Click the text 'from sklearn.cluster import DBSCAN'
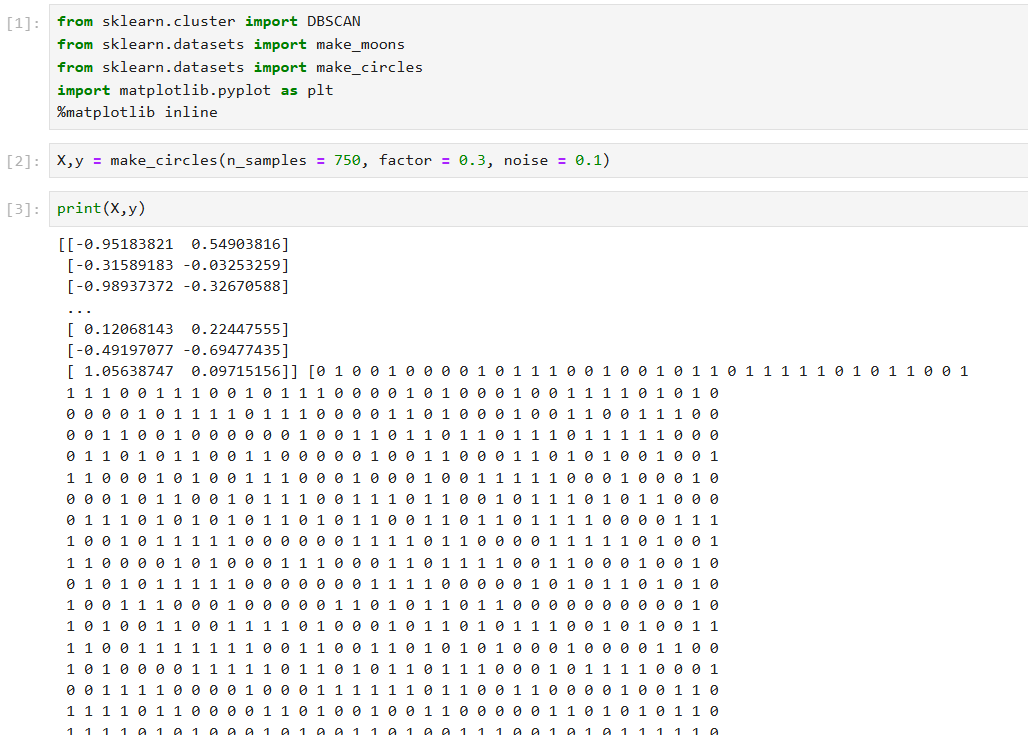1028x735 pixels. [208, 22]
